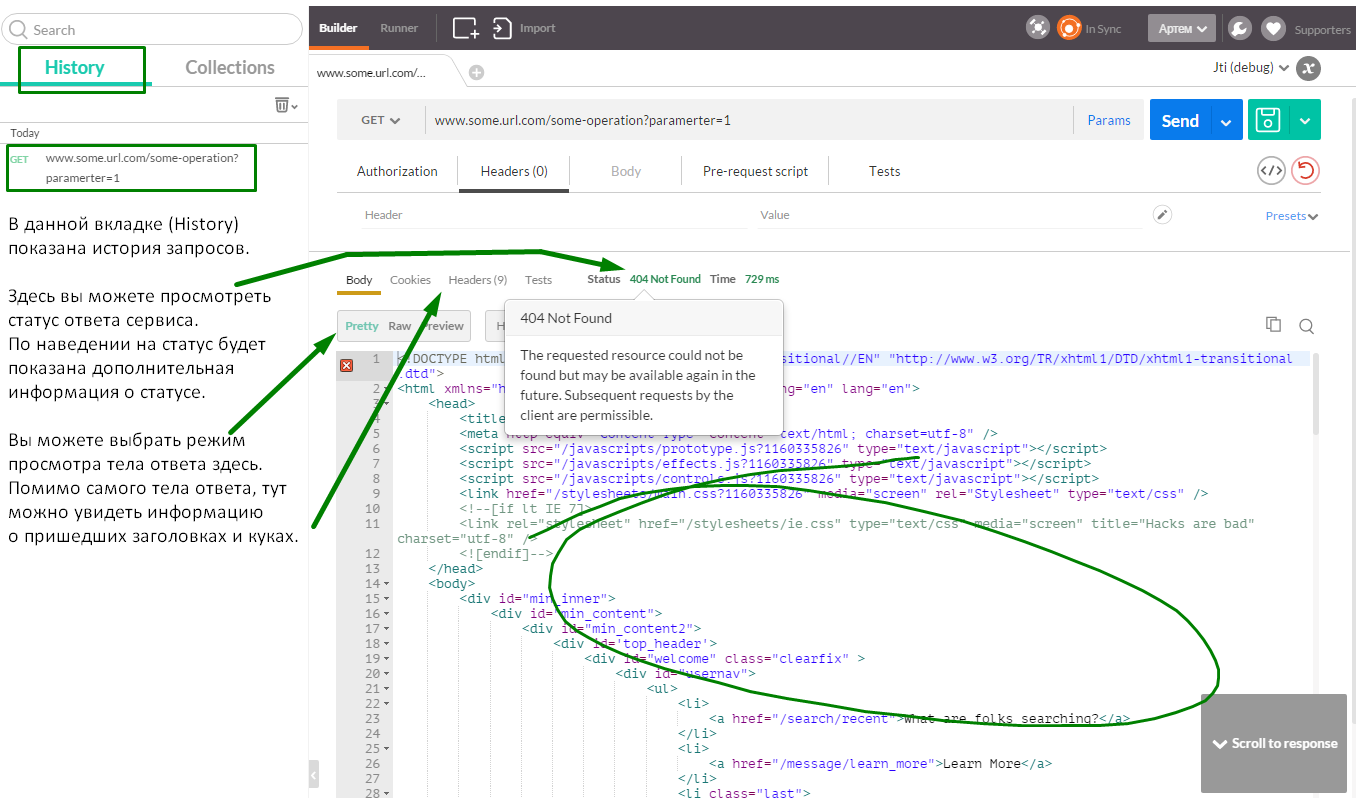Generate code snippet with </> icon
Screen dimensions: 1356x798
[x=1271, y=171]
